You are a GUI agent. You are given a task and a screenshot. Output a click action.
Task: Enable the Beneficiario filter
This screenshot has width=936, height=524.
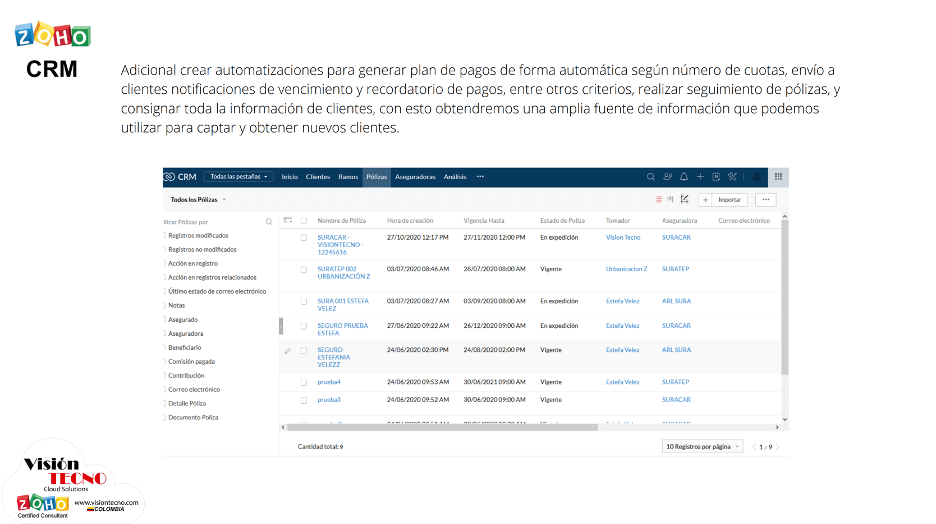click(165, 347)
